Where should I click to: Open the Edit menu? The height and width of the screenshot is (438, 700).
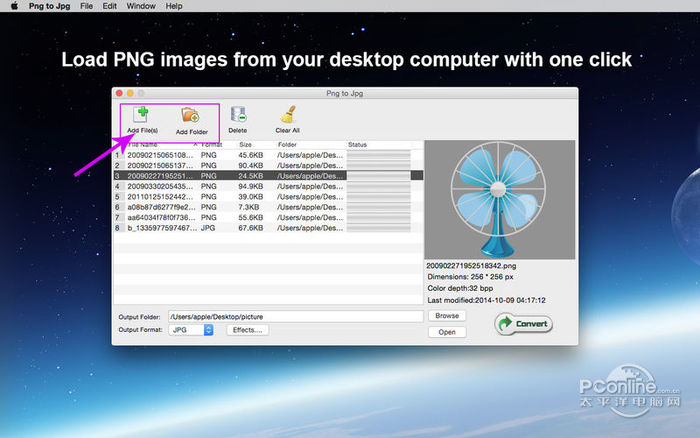(109, 6)
